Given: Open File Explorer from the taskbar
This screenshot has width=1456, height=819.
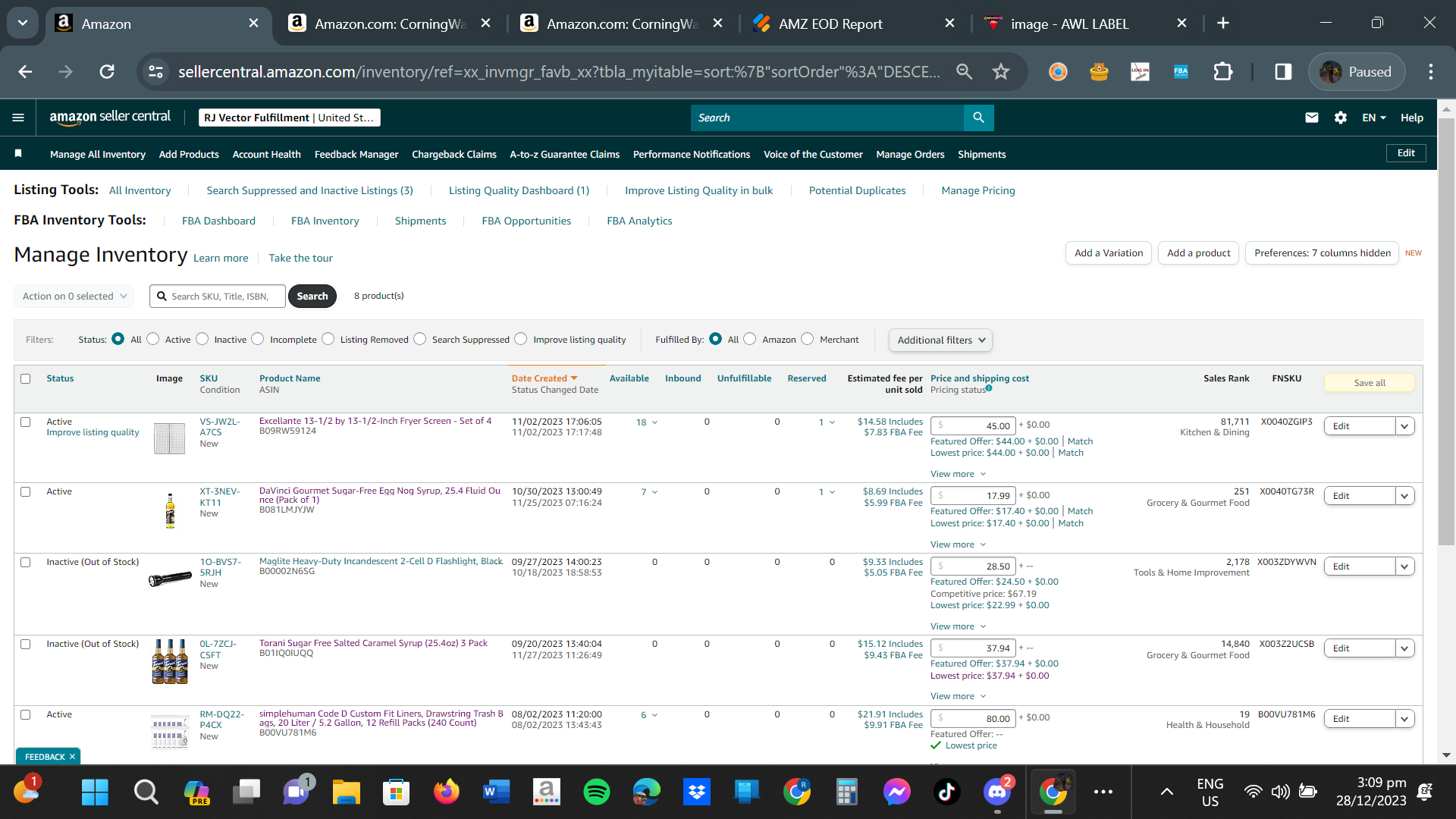Looking at the screenshot, I should [346, 792].
